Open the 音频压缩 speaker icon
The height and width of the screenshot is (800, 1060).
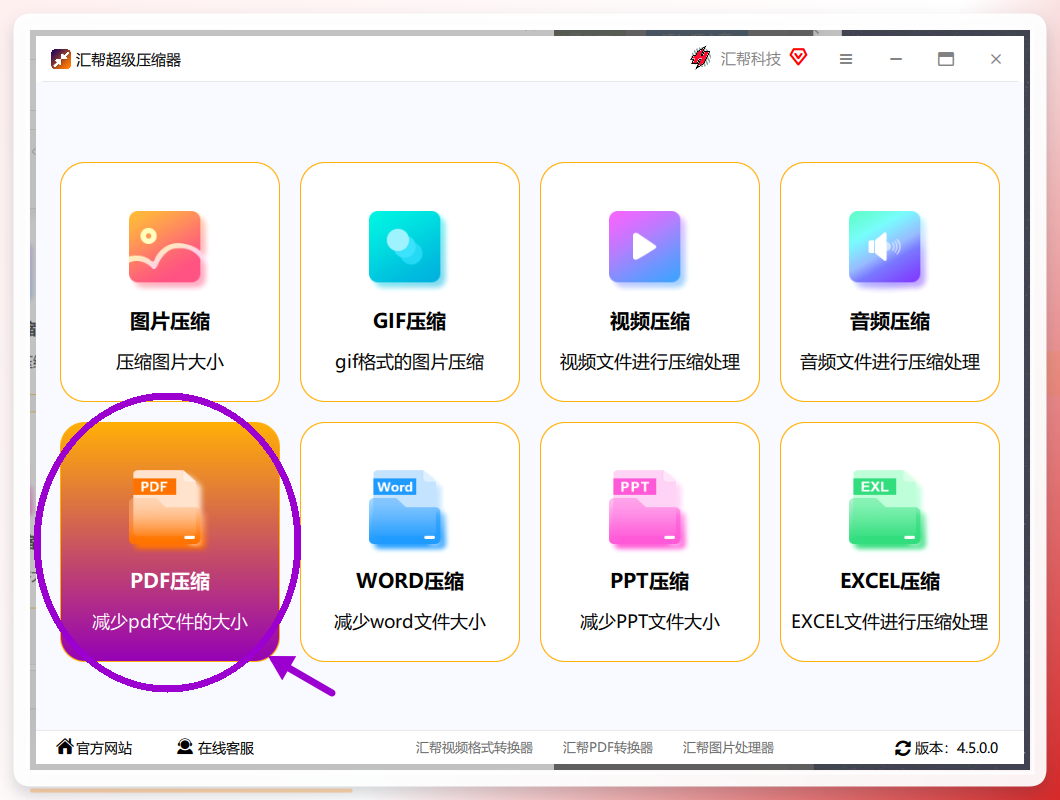click(x=884, y=247)
